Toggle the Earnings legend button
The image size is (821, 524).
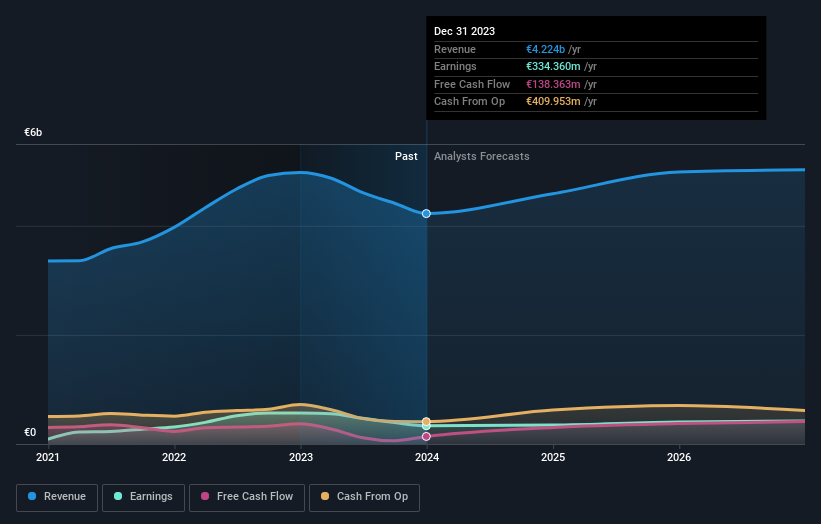[x=143, y=497]
